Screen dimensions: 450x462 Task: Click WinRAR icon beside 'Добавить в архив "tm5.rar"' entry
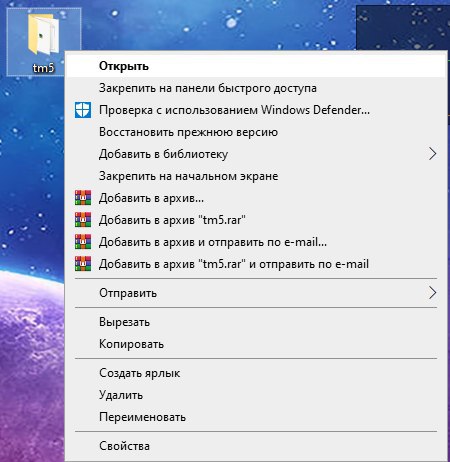pos(83,220)
